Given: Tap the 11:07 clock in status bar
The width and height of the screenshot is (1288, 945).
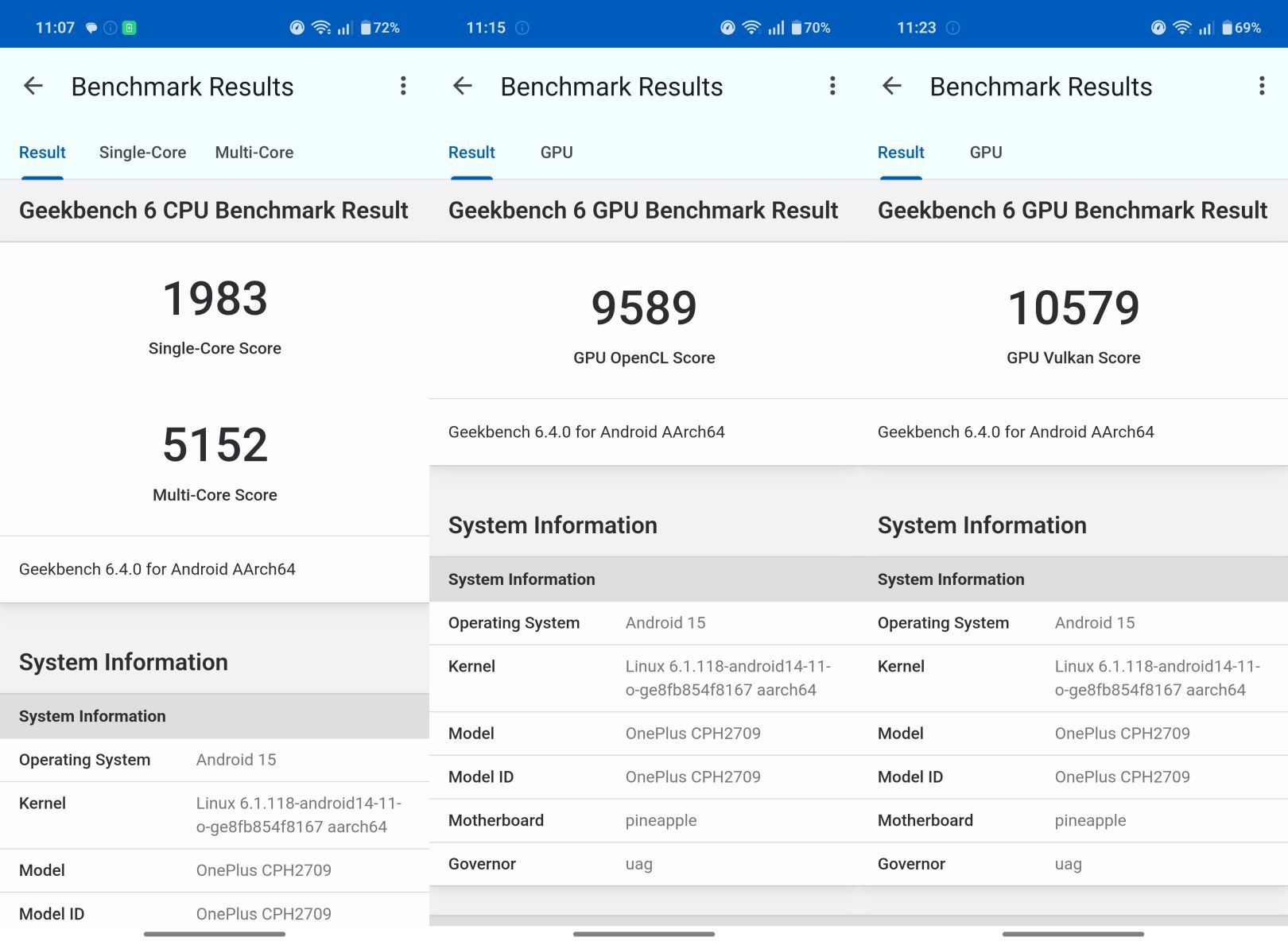Looking at the screenshot, I should click(55, 28).
